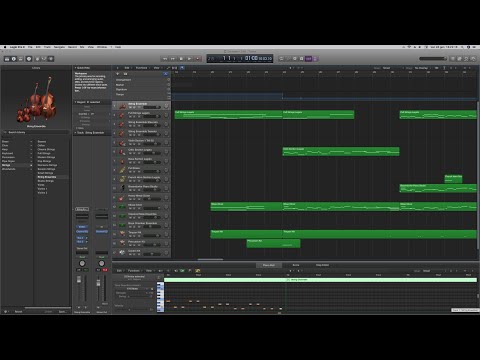Screen dimensions: 480x360
Task: Toggle the purple Metronome button
Action: tap(315, 59)
